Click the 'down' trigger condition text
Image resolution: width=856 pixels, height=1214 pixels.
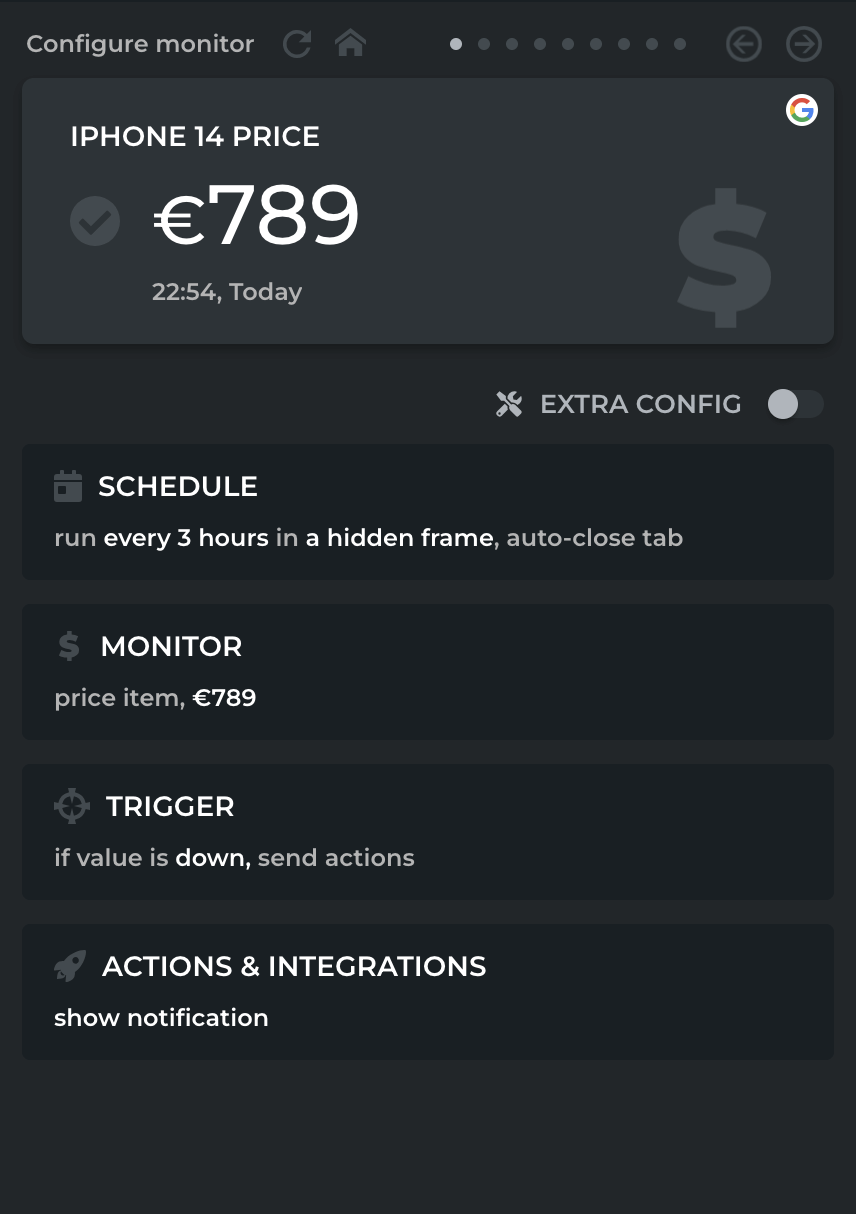211,858
